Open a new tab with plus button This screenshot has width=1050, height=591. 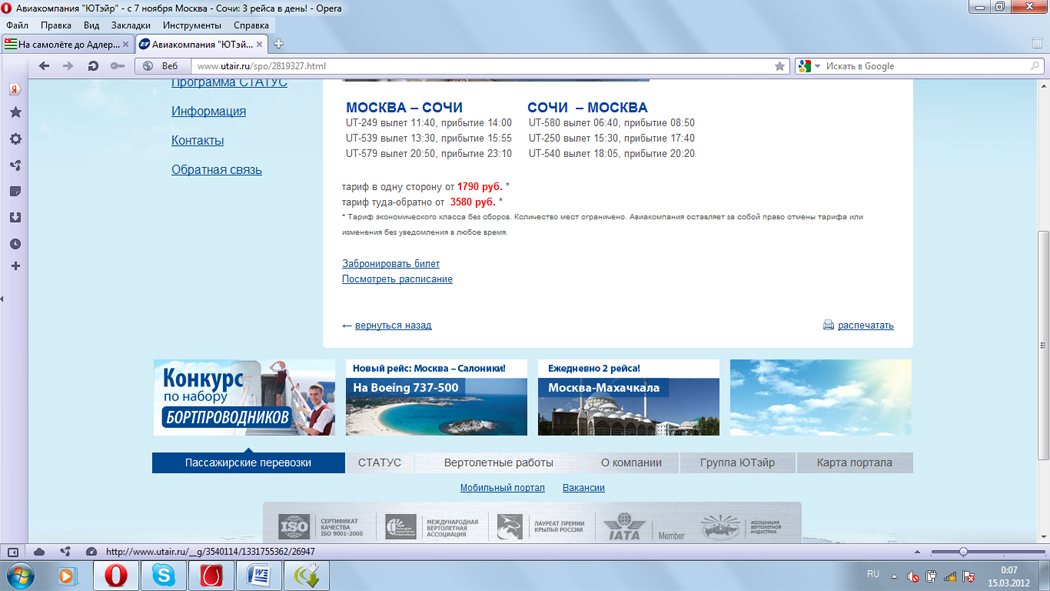279,44
